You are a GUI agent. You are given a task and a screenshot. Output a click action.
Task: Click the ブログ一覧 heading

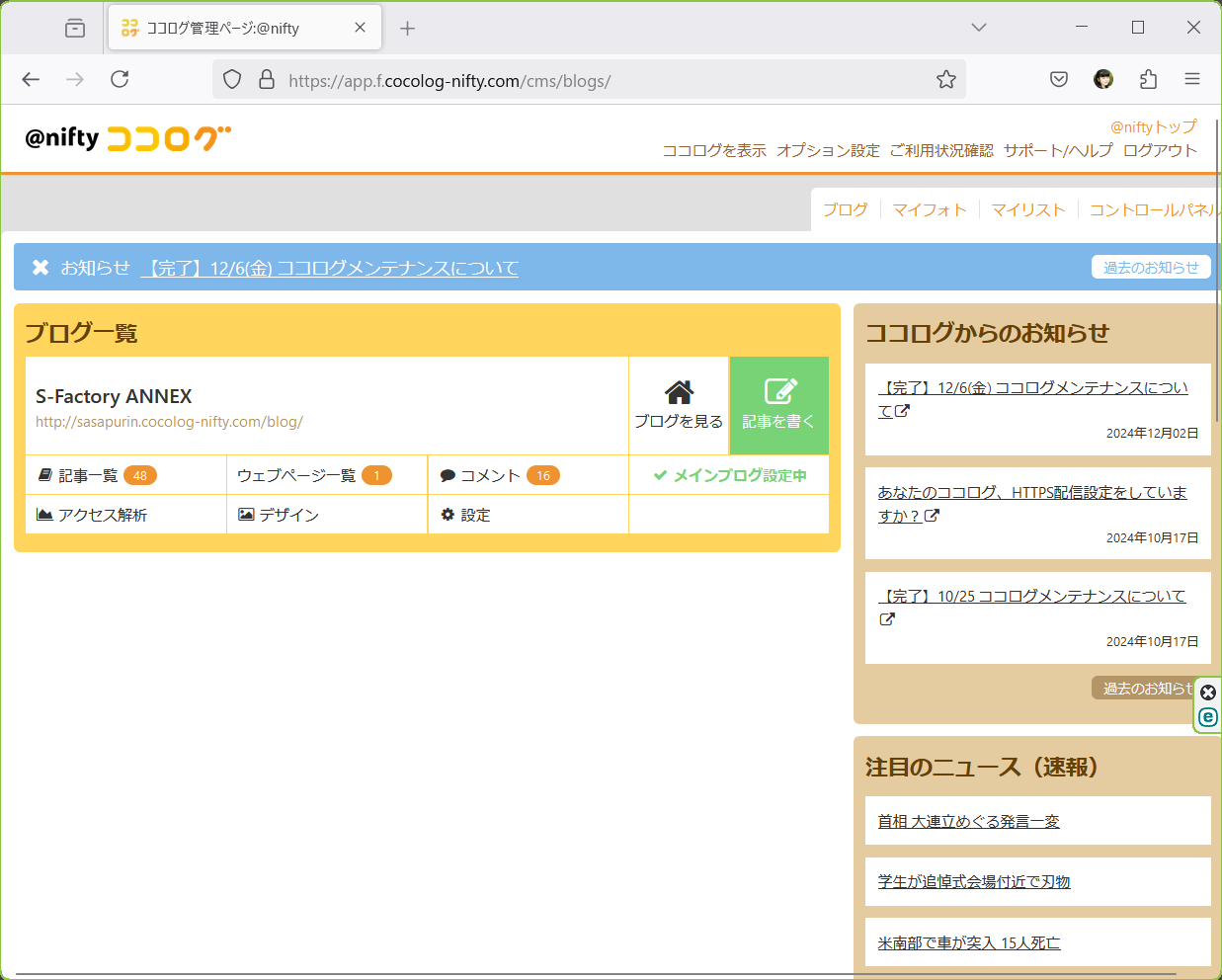[81, 333]
